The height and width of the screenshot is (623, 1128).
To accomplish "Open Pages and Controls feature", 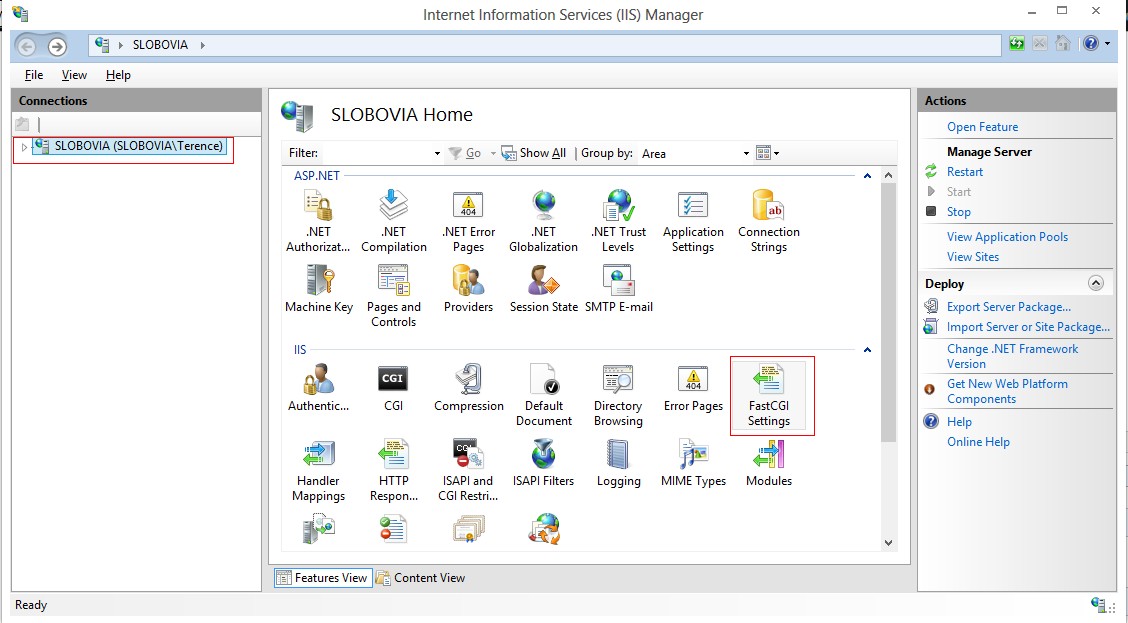I will click(394, 296).
